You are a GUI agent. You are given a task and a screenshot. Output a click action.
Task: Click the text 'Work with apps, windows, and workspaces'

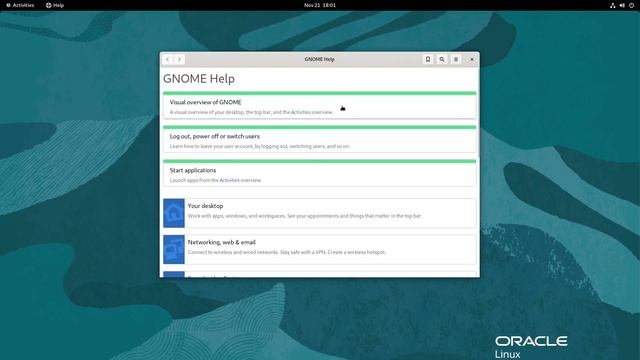pyautogui.click(x=236, y=216)
